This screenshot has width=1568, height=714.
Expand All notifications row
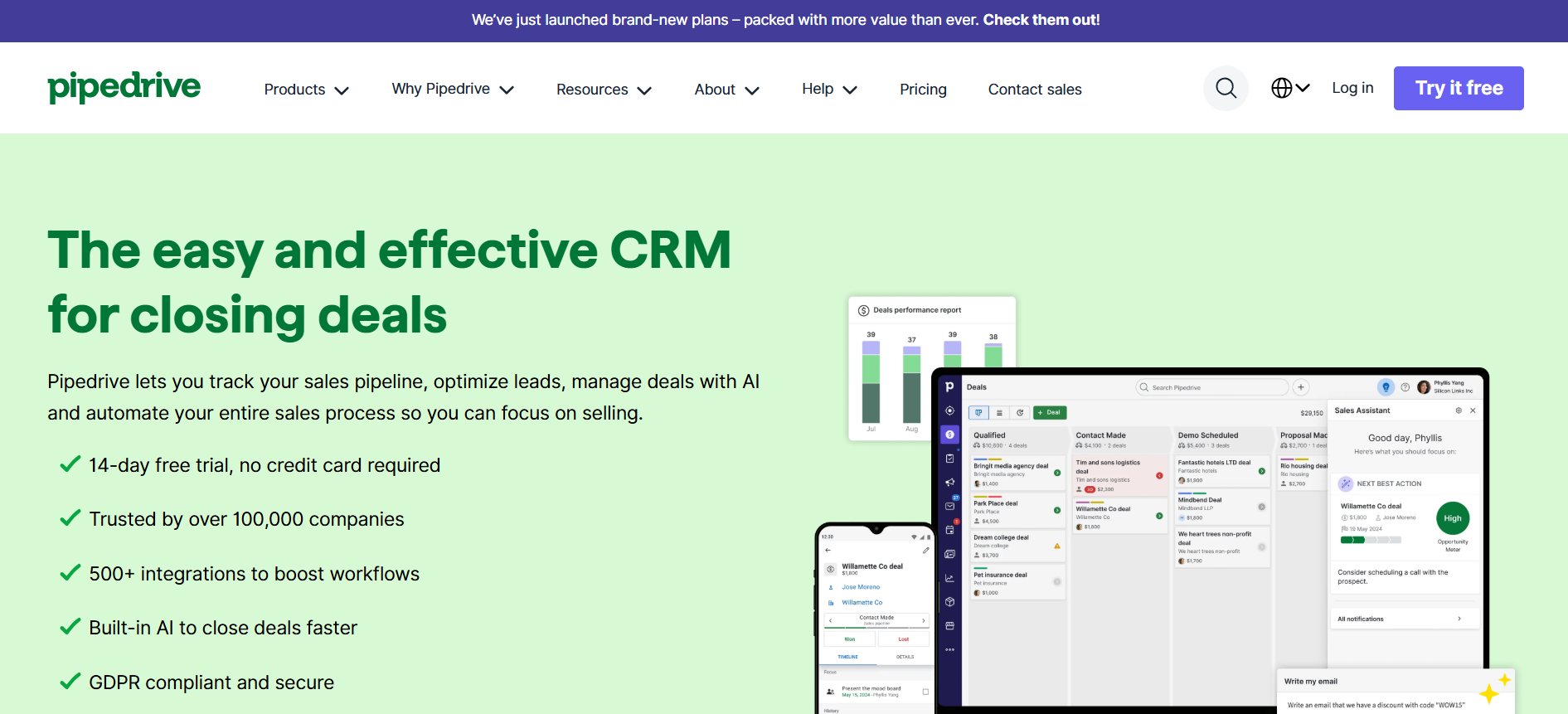1404,619
